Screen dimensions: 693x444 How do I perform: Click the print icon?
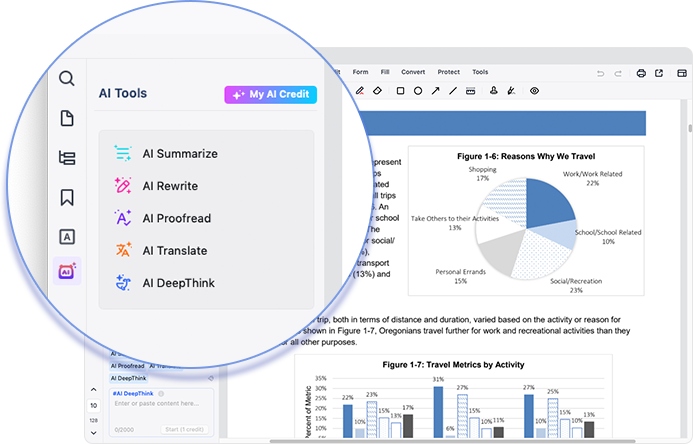[x=641, y=73]
